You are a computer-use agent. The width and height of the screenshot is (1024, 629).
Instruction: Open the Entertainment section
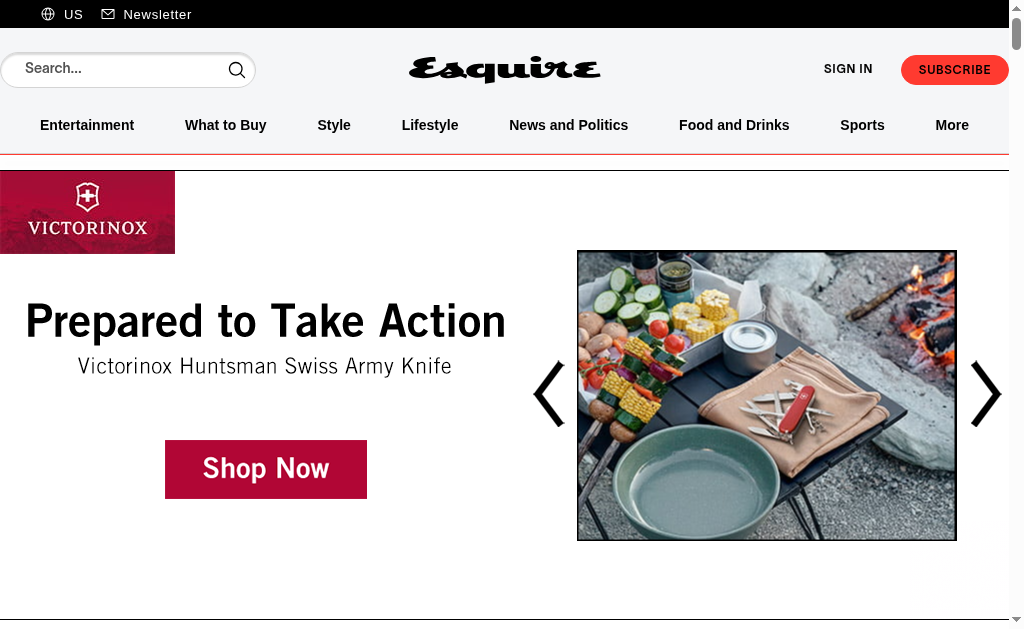(x=87, y=125)
